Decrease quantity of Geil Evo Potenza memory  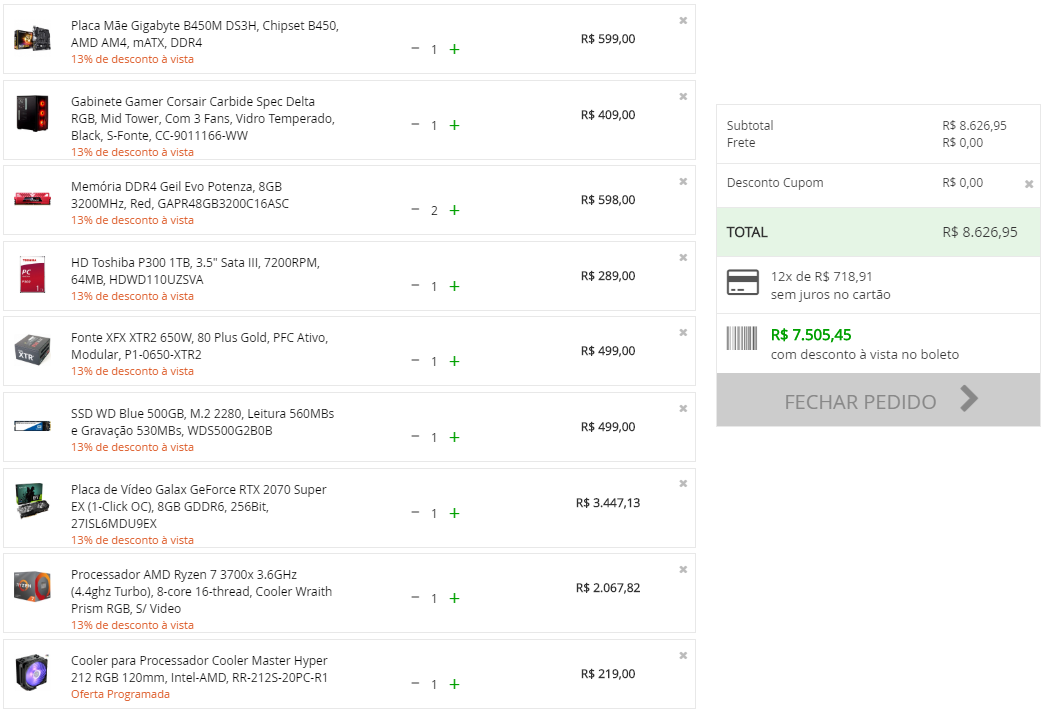[415, 210]
